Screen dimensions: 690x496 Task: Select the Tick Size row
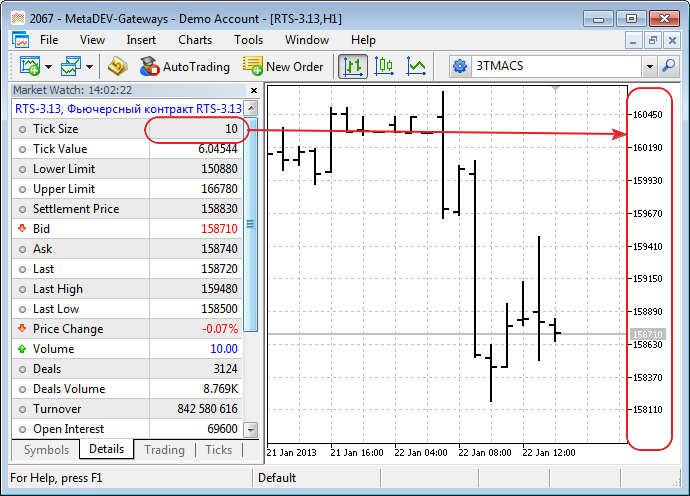[128, 129]
